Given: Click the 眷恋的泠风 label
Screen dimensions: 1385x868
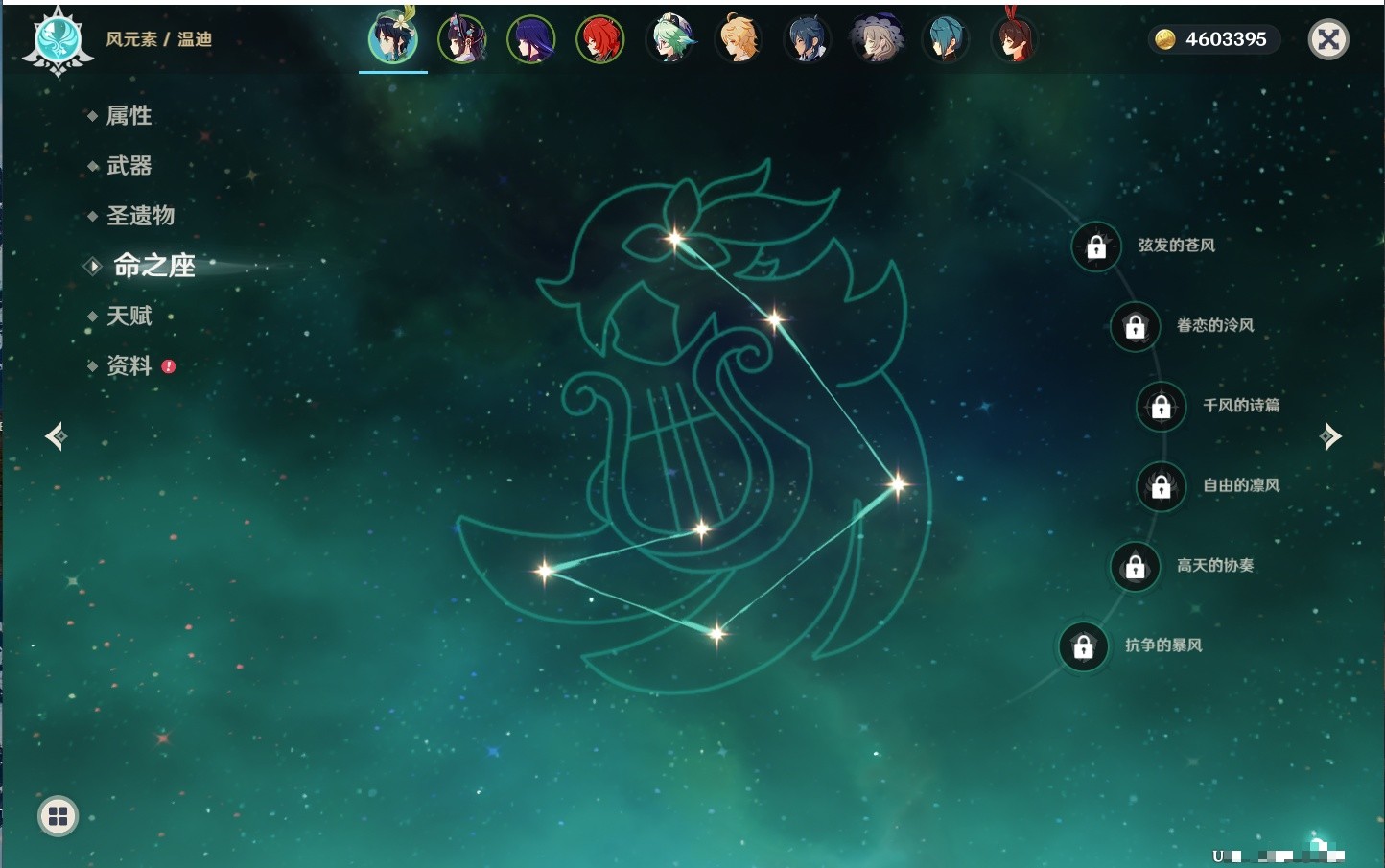Looking at the screenshot, I should pyautogui.click(x=1215, y=325).
